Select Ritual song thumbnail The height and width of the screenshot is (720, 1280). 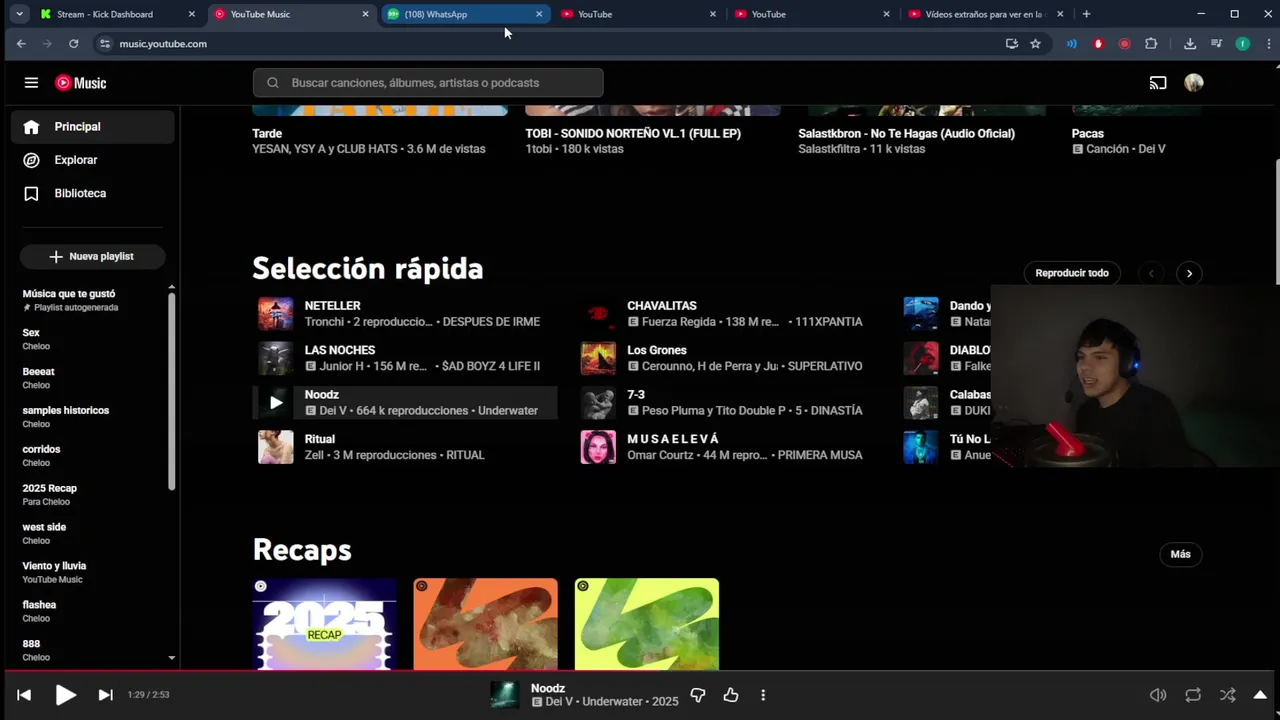[276, 447]
